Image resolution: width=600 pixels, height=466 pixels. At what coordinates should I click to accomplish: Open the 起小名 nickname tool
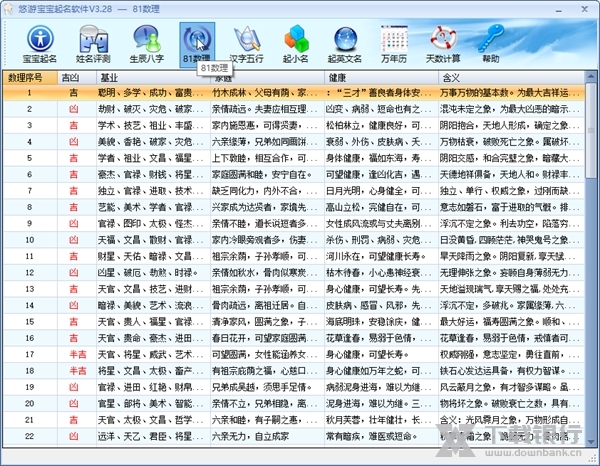[295, 44]
